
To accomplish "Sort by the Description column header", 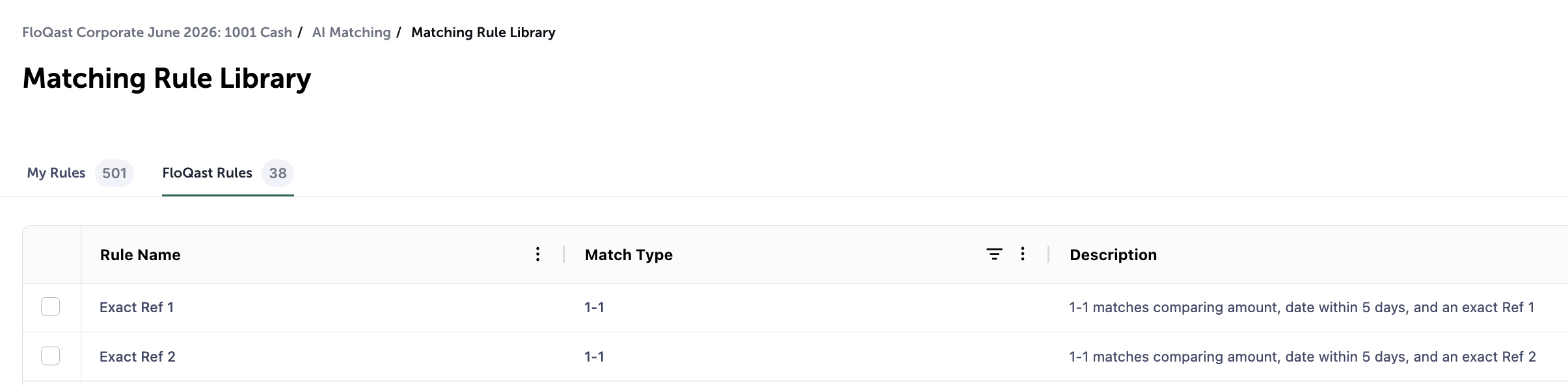I will 1113,255.
